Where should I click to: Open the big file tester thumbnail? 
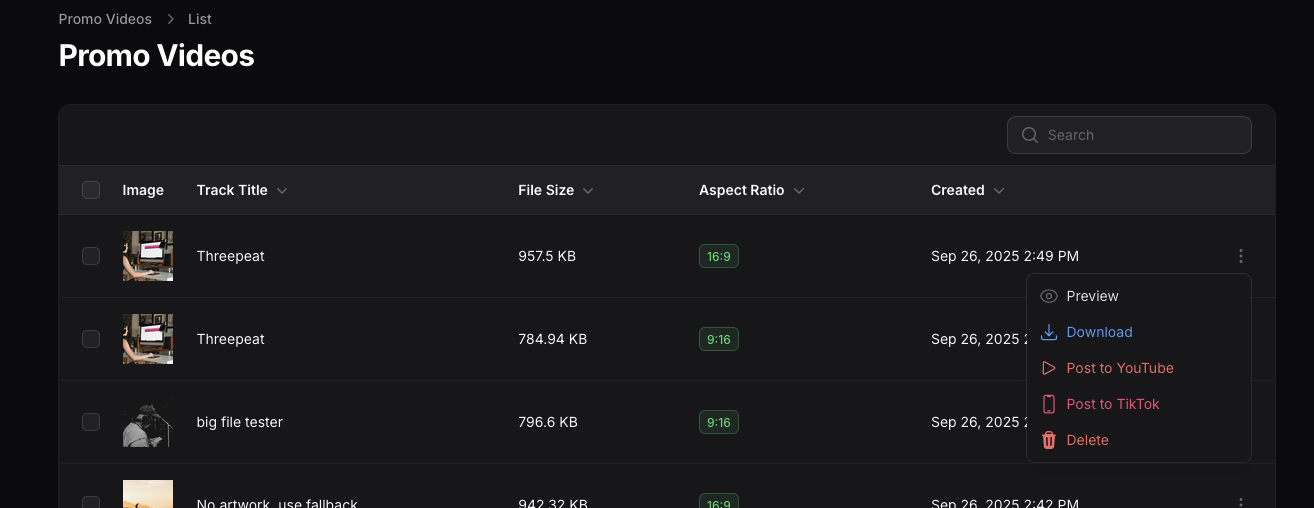click(x=148, y=422)
